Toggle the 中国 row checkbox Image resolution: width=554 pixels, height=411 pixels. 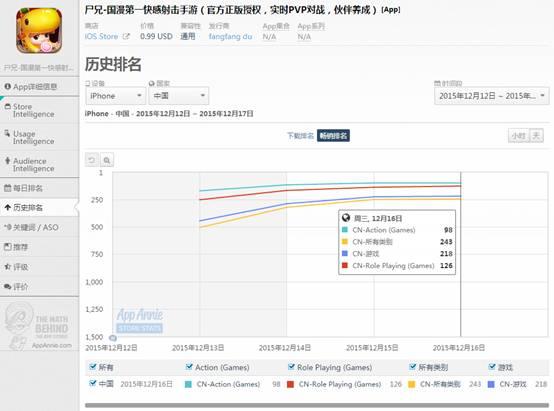(93, 383)
